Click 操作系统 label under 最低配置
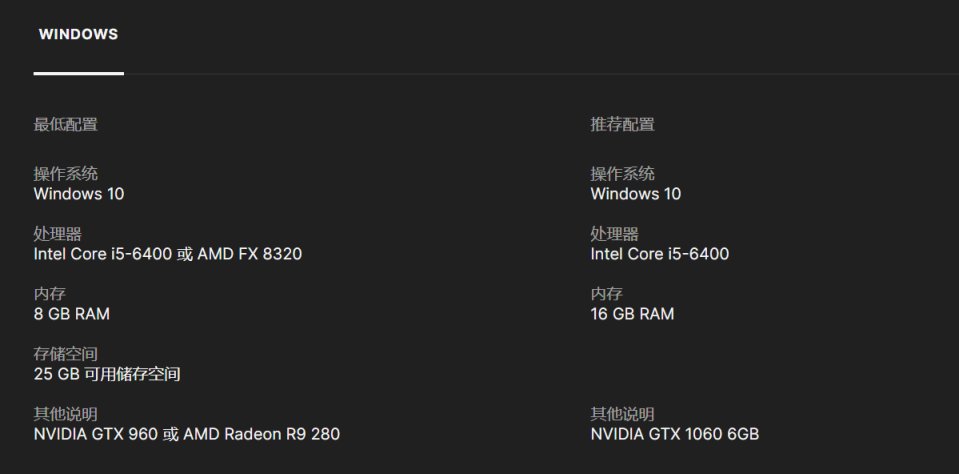 coord(65,174)
